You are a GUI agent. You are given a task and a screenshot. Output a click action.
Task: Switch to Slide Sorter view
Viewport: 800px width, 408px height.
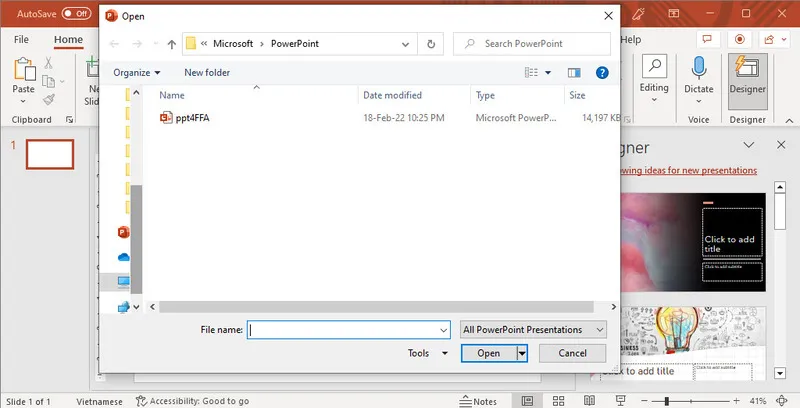pos(558,401)
